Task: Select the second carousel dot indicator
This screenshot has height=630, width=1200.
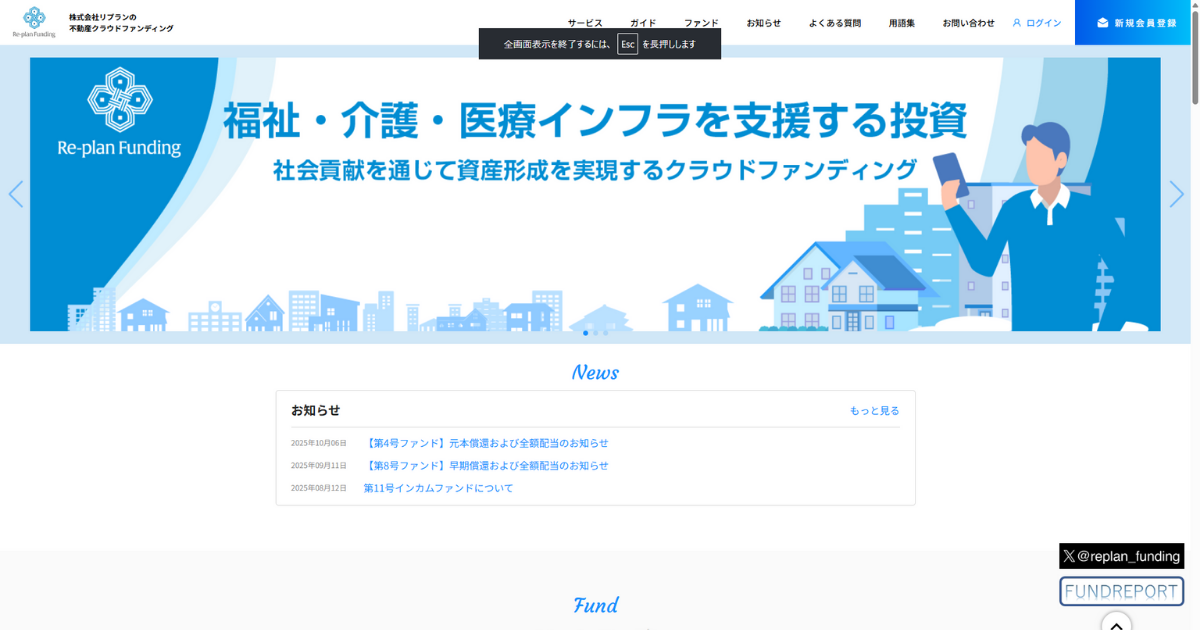Action: point(595,333)
